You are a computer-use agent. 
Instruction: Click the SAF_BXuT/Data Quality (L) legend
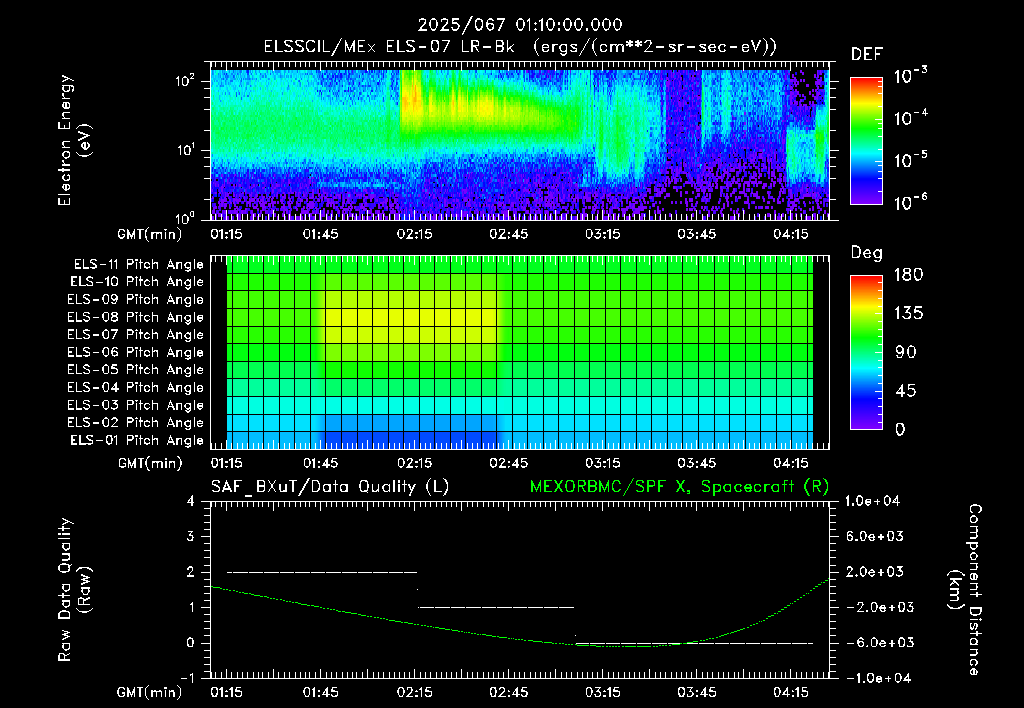click(330, 487)
